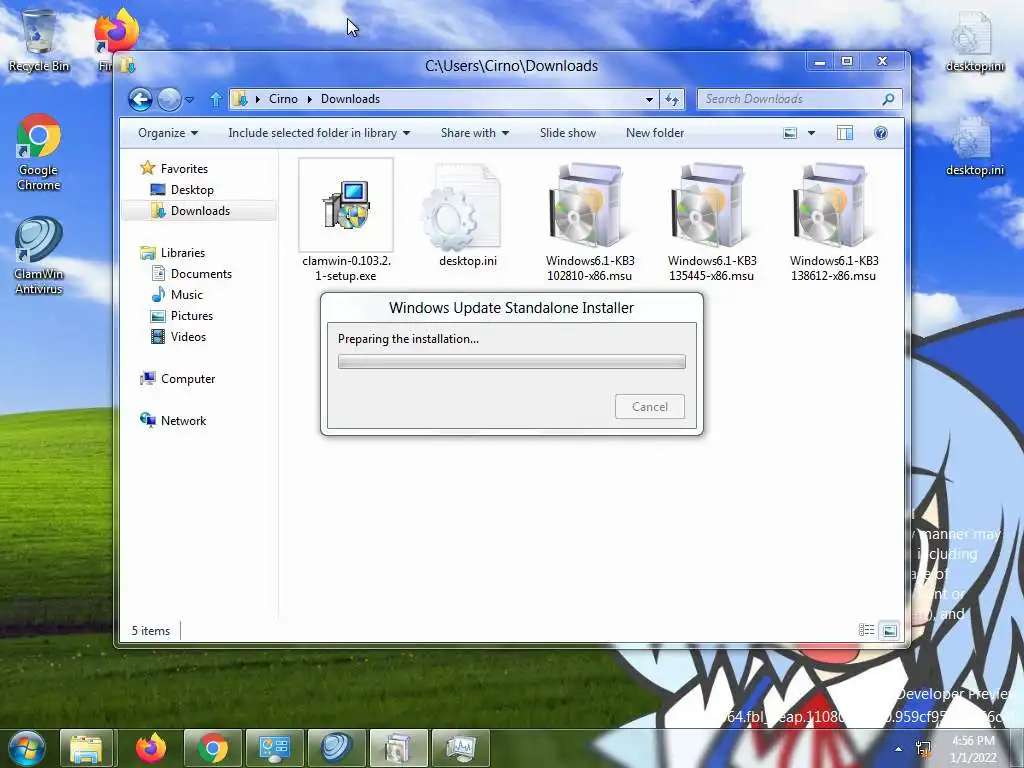1024x768 pixels.
Task: Switch to large icons view in status bar
Action: pyautogui.click(x=889, y=630)
